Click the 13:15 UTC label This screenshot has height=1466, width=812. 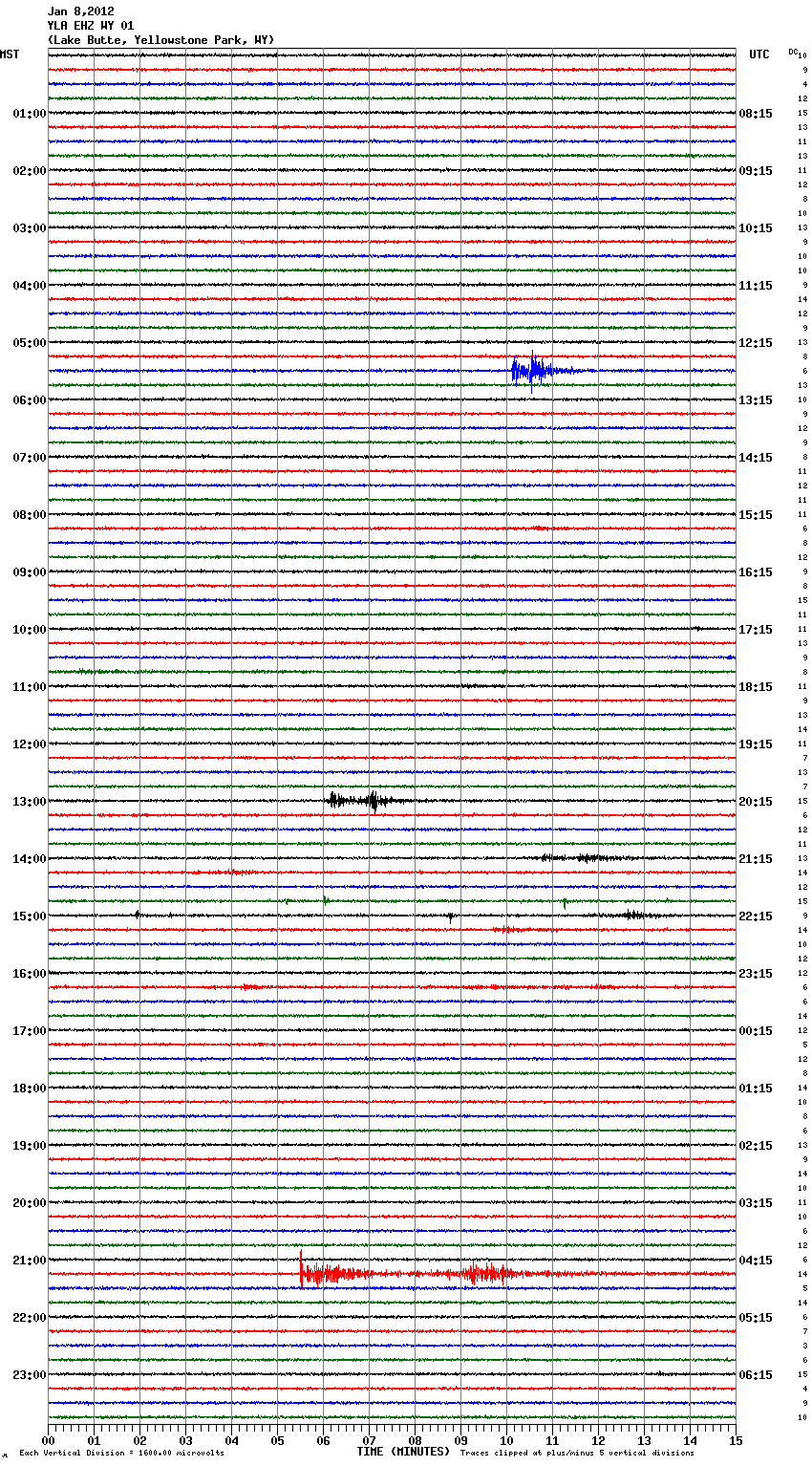coord(756,400)
